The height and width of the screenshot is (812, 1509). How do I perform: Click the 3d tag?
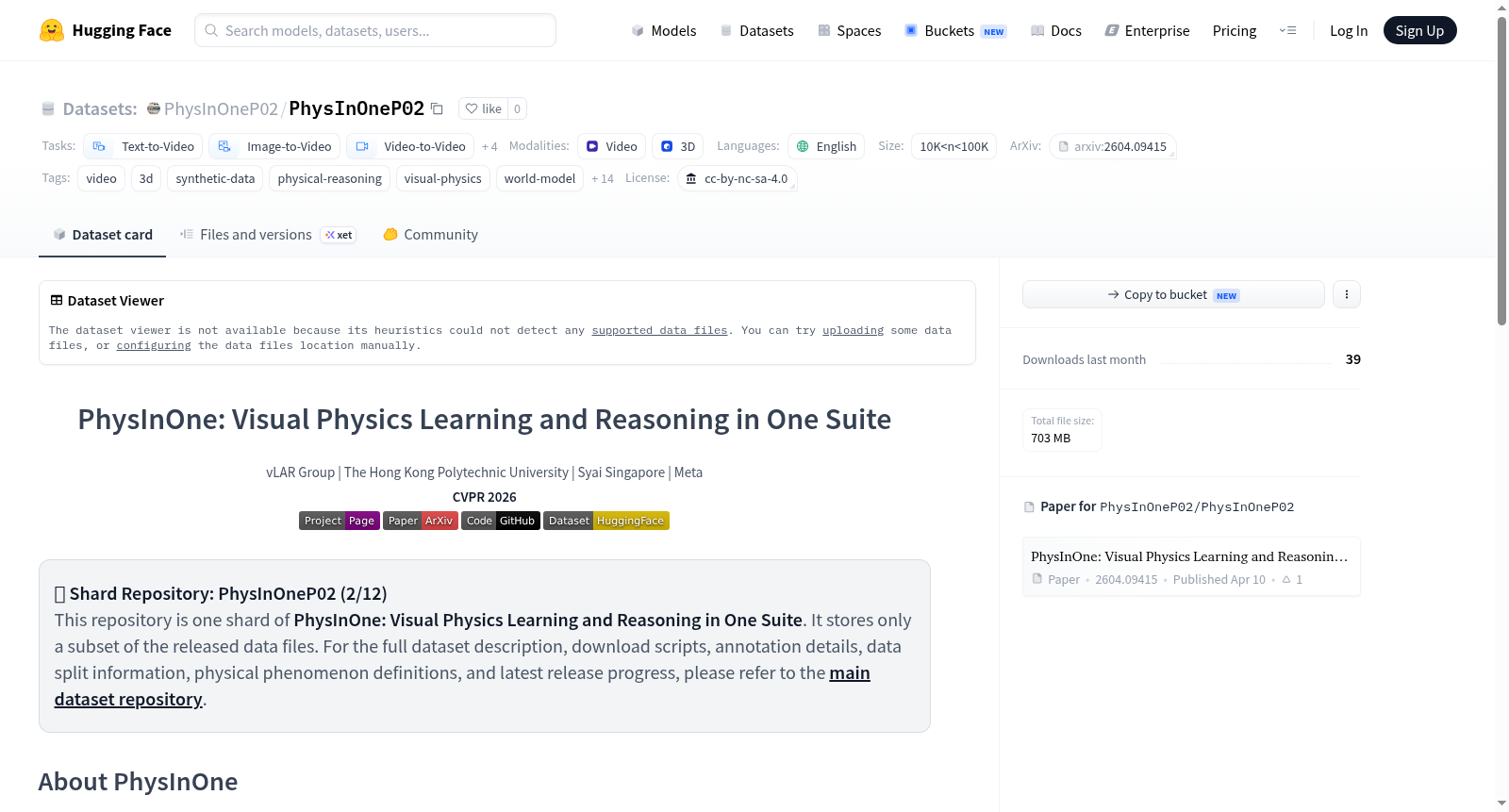[146, 178]
